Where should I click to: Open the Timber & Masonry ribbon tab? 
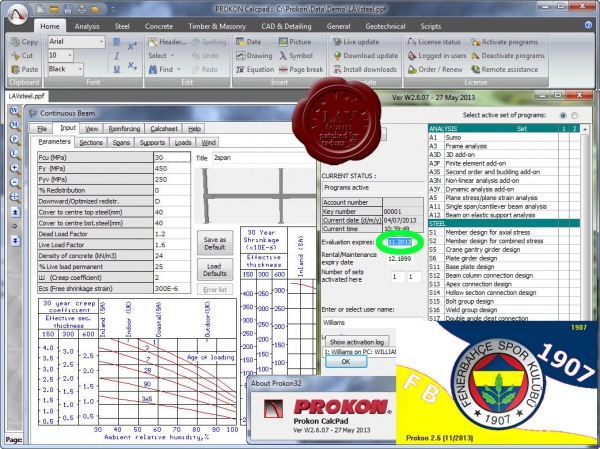point(217,26)
